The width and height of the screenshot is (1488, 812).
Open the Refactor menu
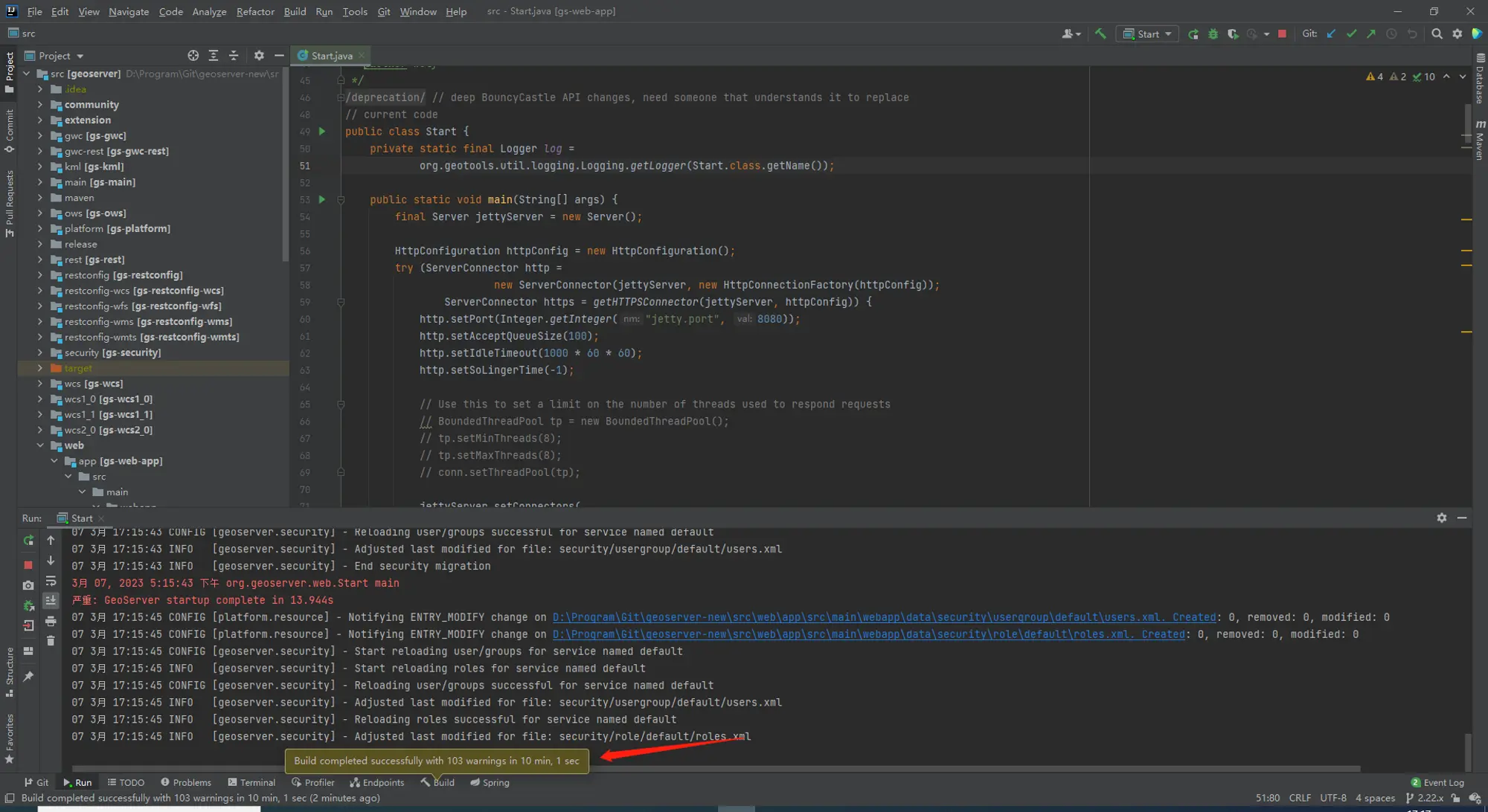[255, 11]
